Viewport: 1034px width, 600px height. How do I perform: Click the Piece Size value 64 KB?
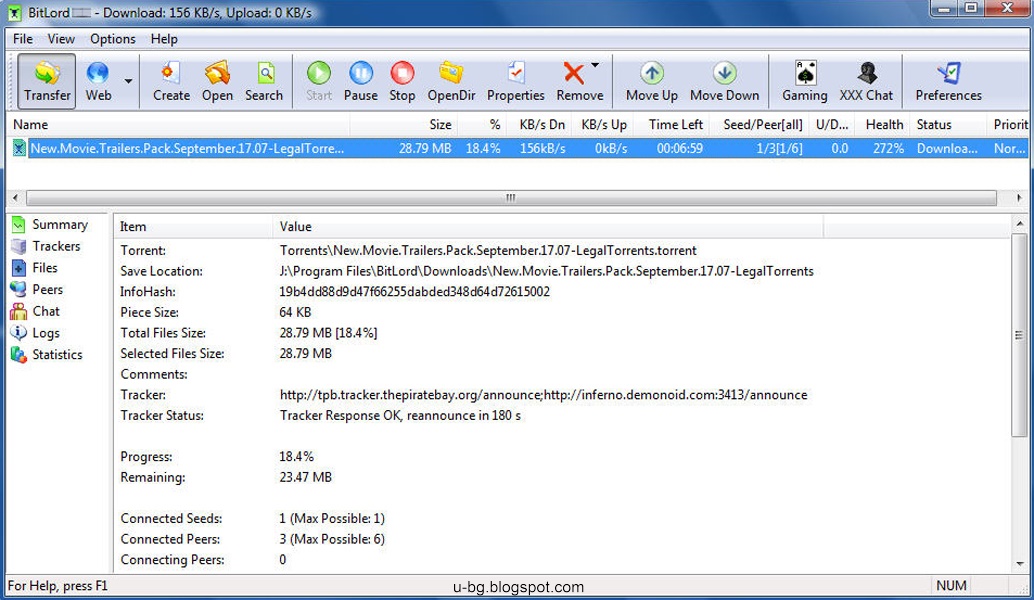point(295,312)
